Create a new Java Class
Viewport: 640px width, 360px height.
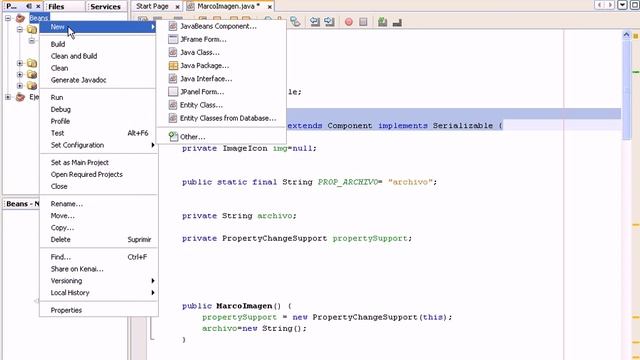221,52
